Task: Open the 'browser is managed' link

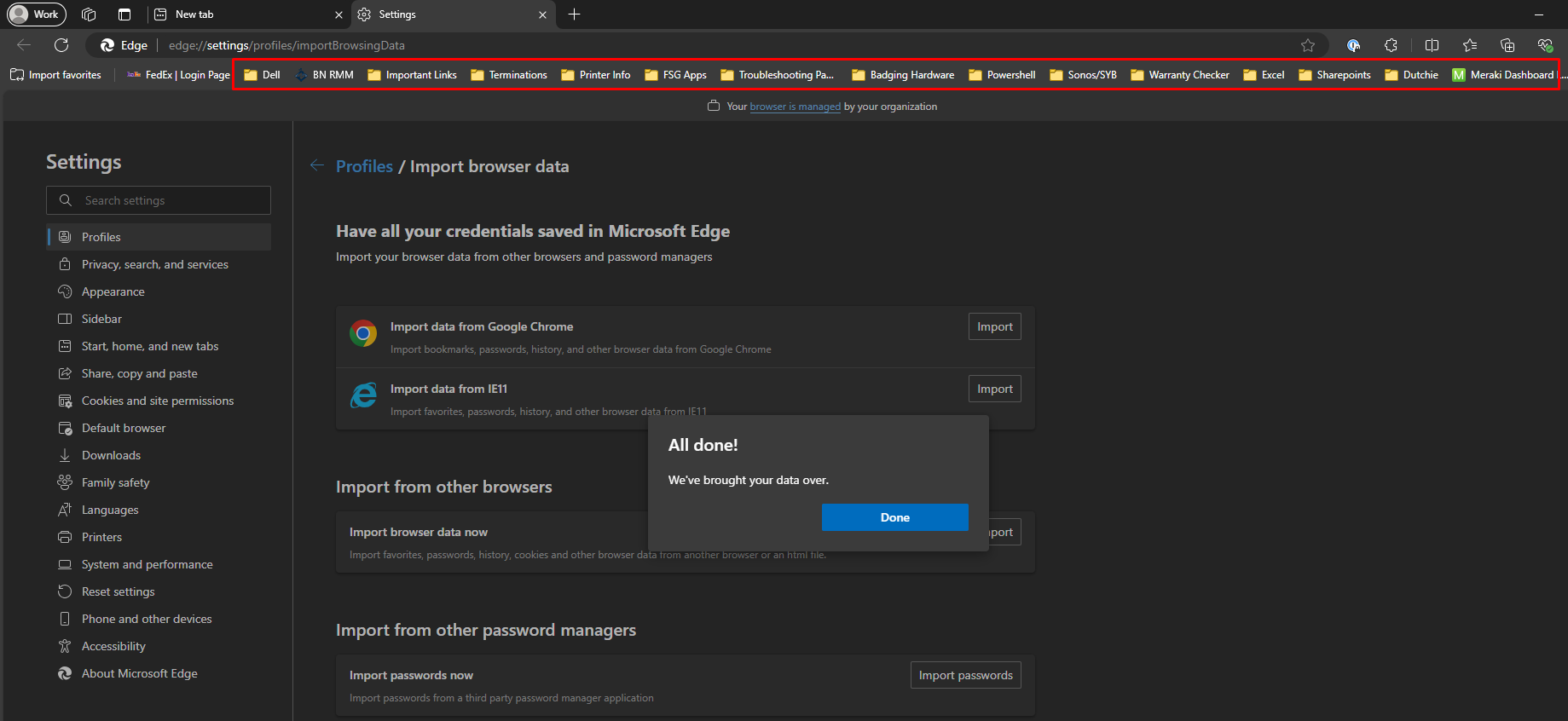Action: [x=795, y=107]
